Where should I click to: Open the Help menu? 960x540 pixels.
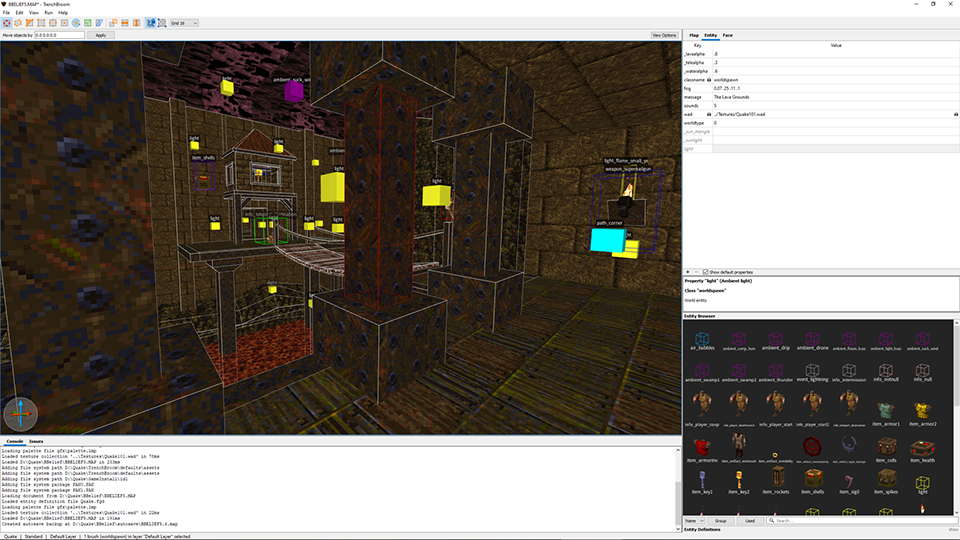point(63,12)
